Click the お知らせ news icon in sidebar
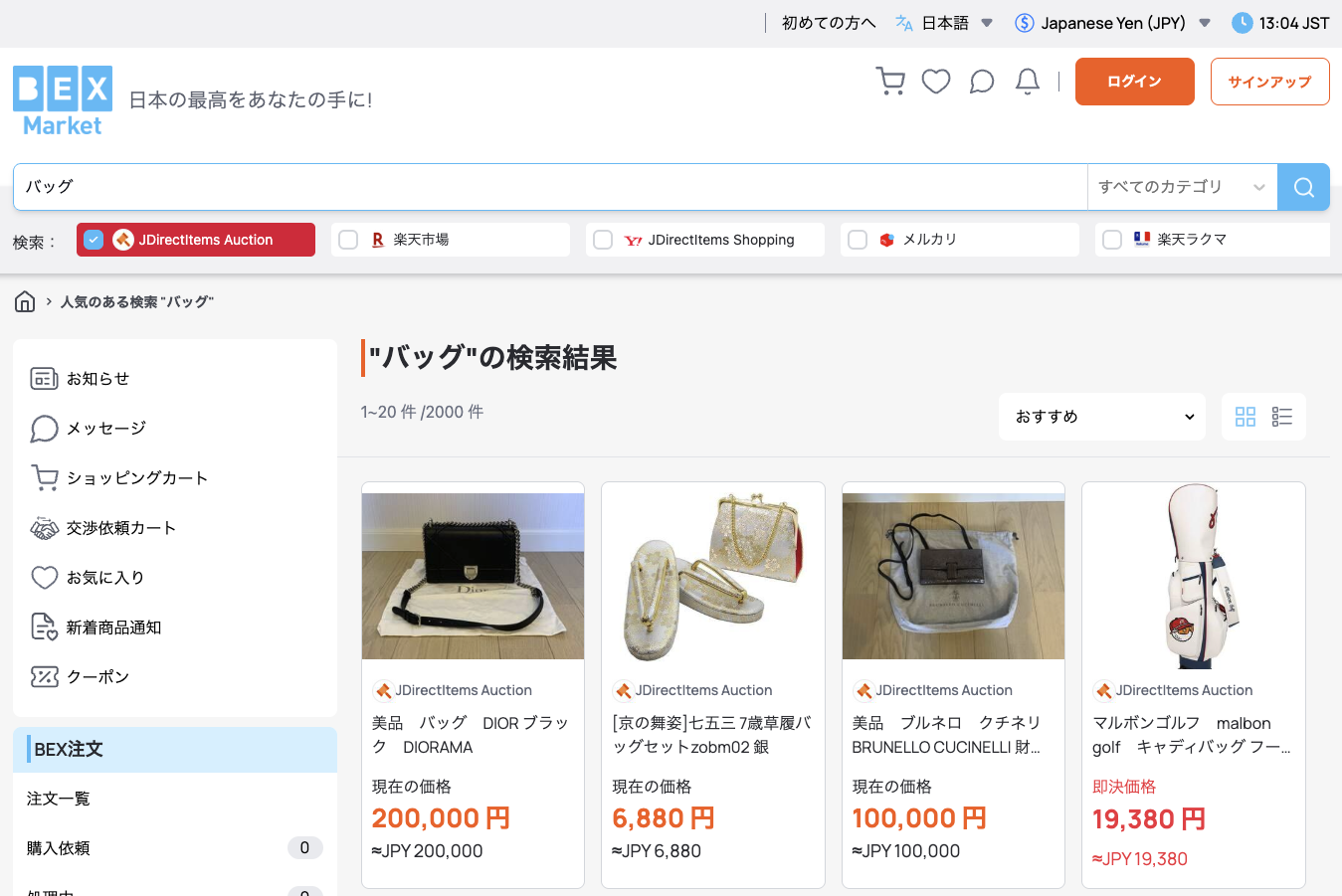The image size is (1342, 896). (44, 379)
